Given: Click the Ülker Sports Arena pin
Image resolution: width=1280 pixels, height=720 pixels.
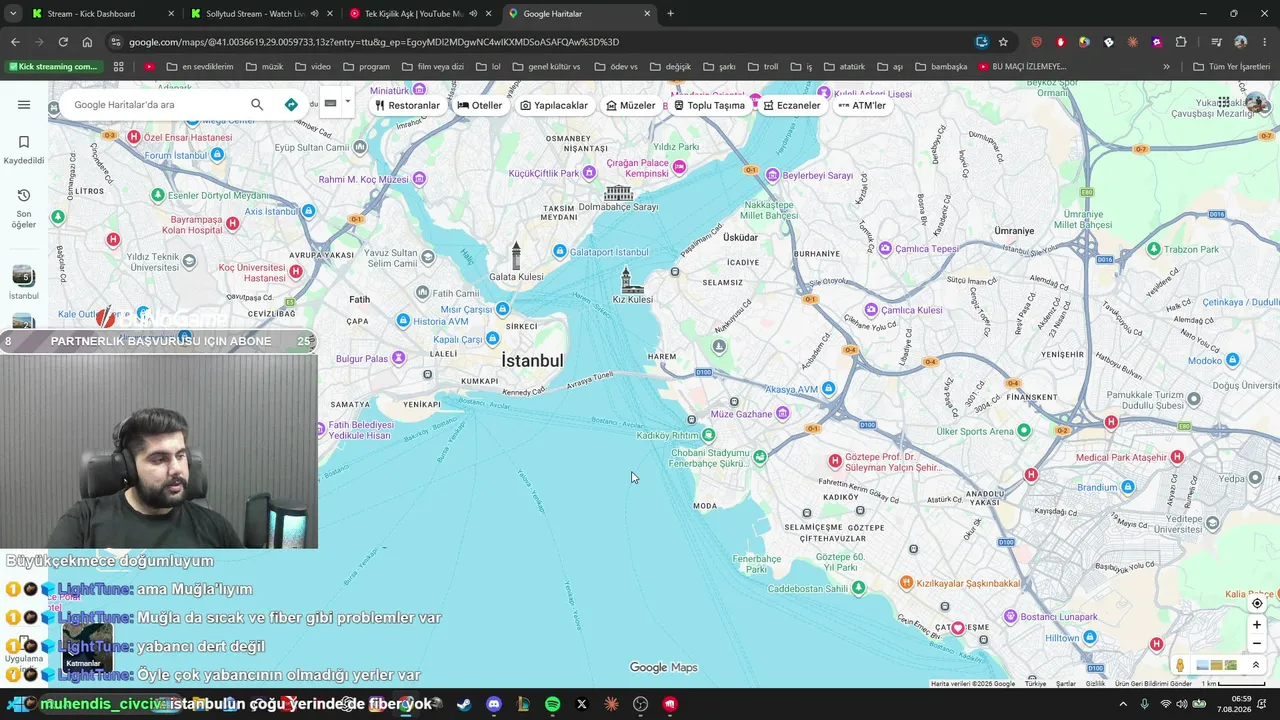Looking at the screenshot, I should (1023, 431).
